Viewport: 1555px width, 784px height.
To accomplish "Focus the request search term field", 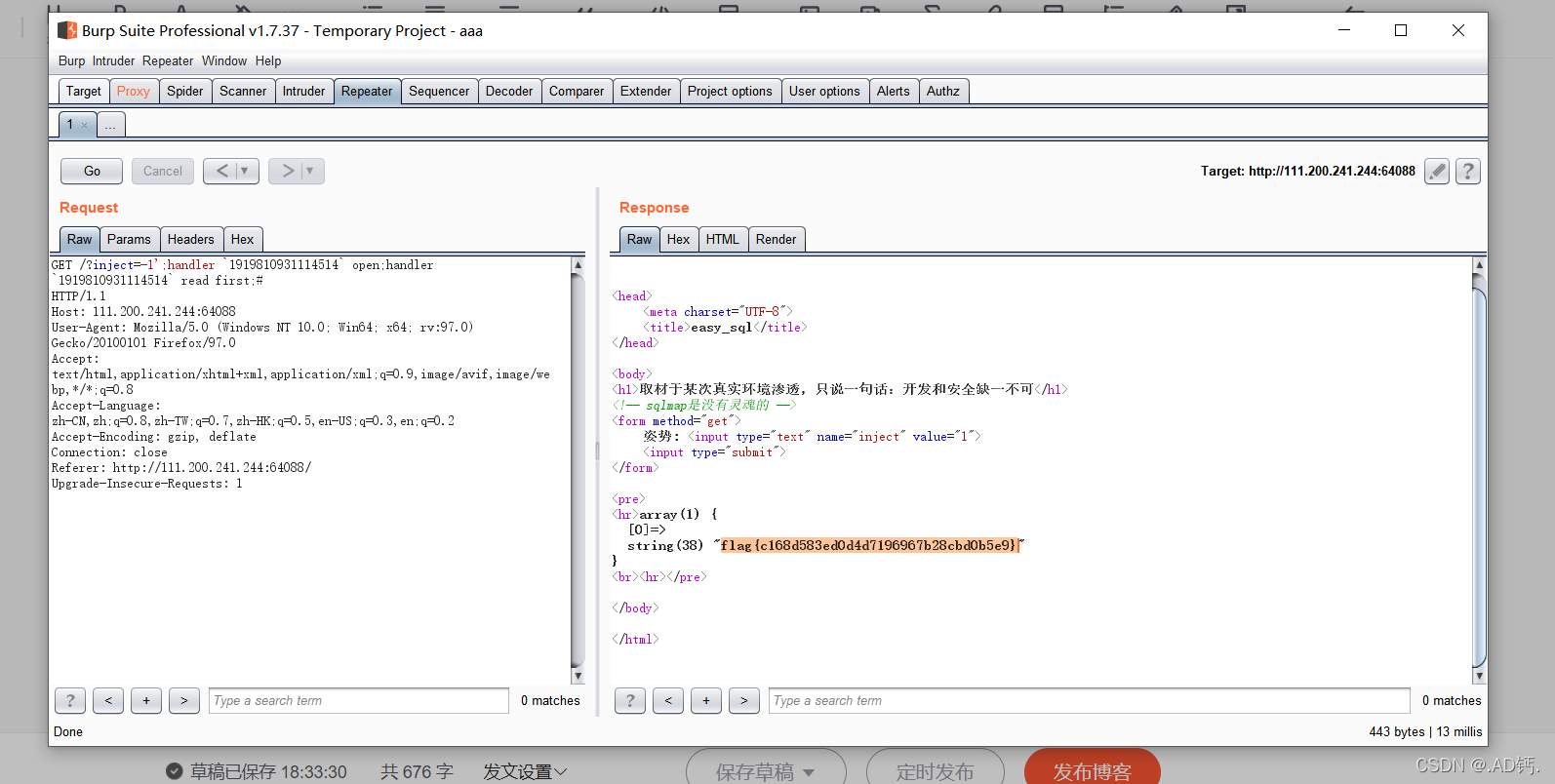I will tap(359, 700).
